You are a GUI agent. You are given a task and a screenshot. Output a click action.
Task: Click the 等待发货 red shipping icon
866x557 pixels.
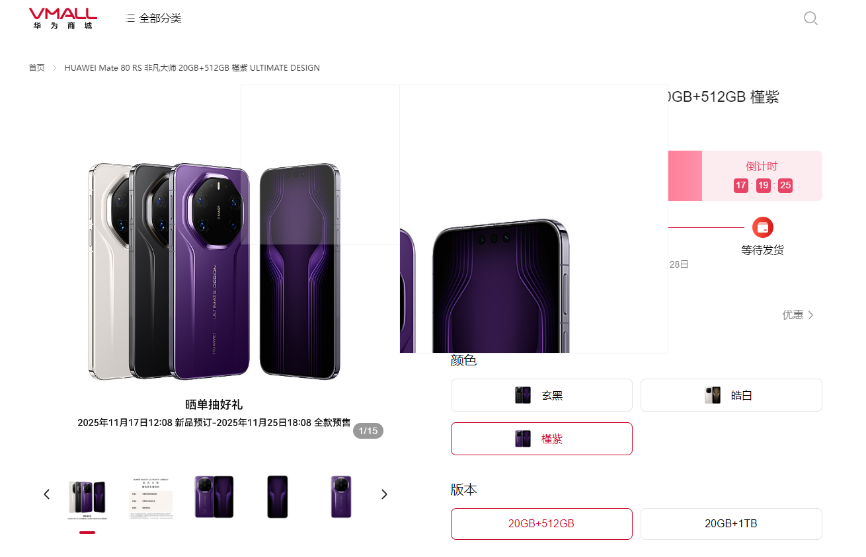(x=763, y=227)
